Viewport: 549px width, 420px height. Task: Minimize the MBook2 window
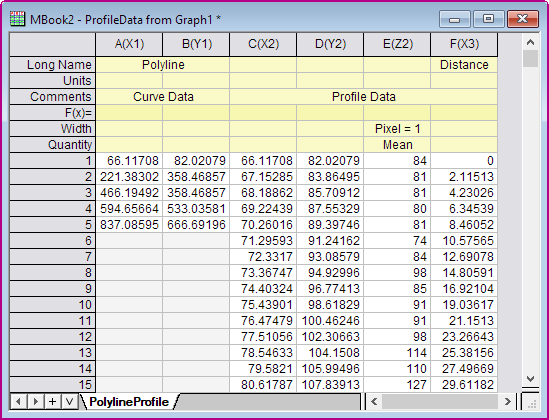click(455, 19)
